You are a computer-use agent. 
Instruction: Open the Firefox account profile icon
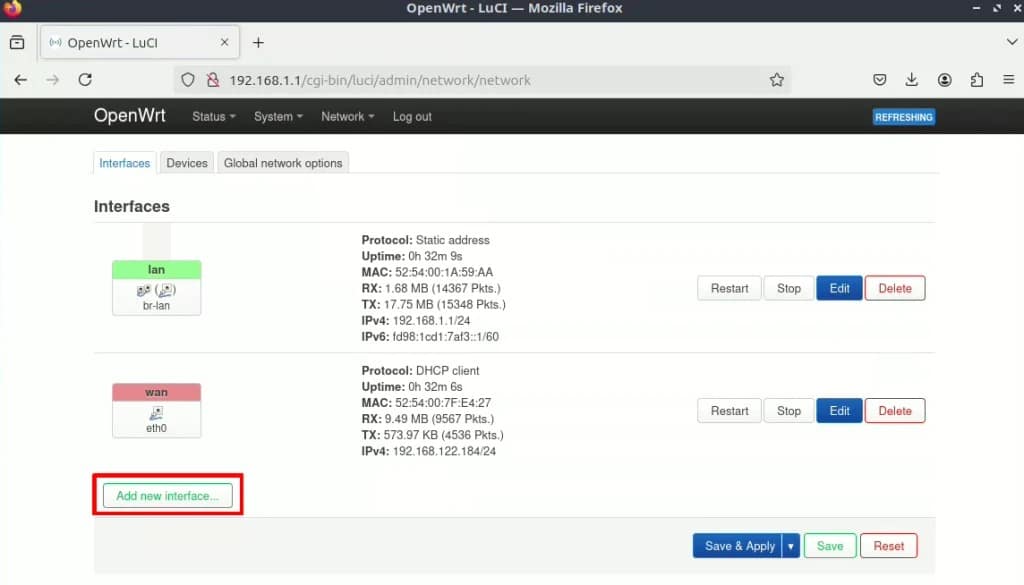click(944, 80)
